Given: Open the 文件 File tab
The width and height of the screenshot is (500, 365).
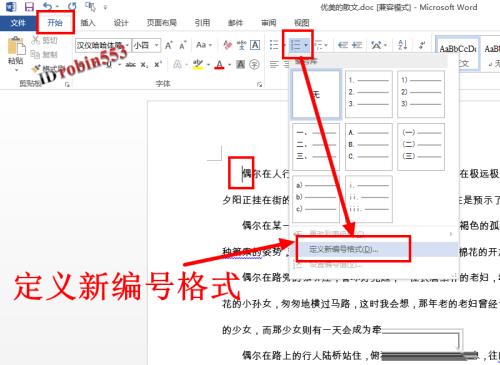Looking at the screenshot, I should 18,23.
